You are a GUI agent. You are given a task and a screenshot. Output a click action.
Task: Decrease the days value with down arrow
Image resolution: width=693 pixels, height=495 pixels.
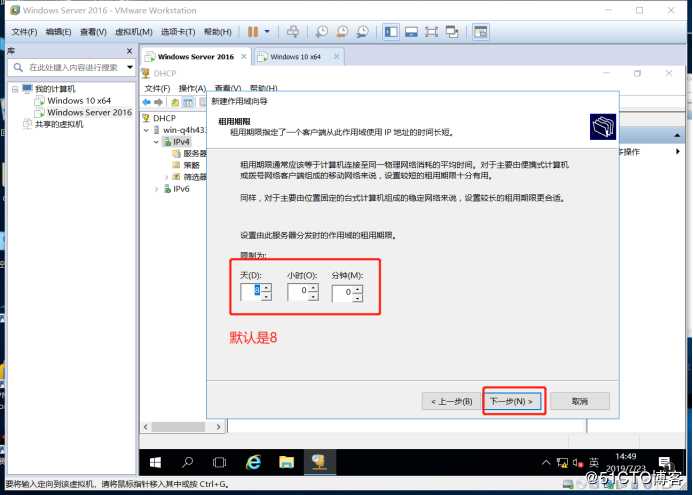[267, 296]
